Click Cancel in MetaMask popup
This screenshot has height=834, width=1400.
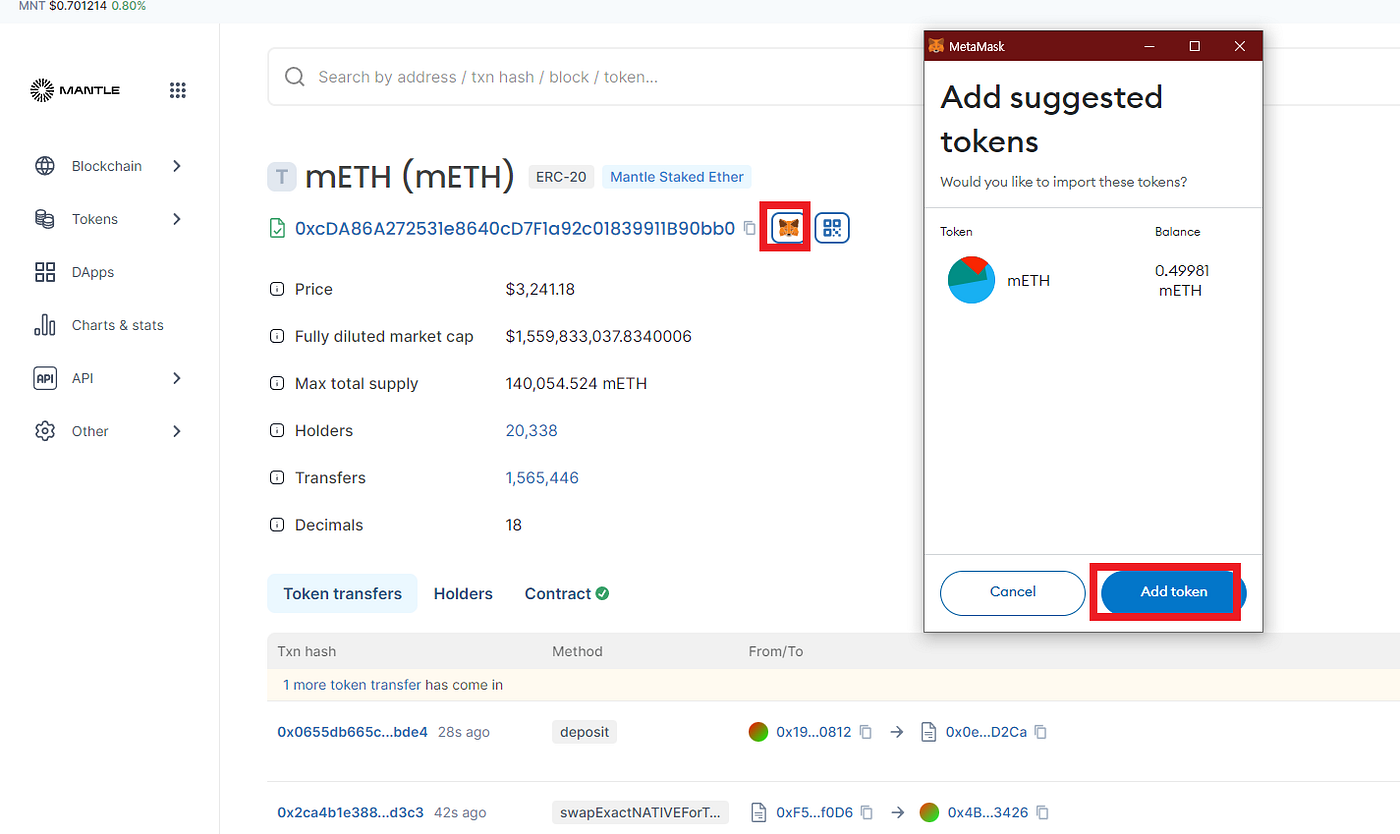coord(1012,592)
